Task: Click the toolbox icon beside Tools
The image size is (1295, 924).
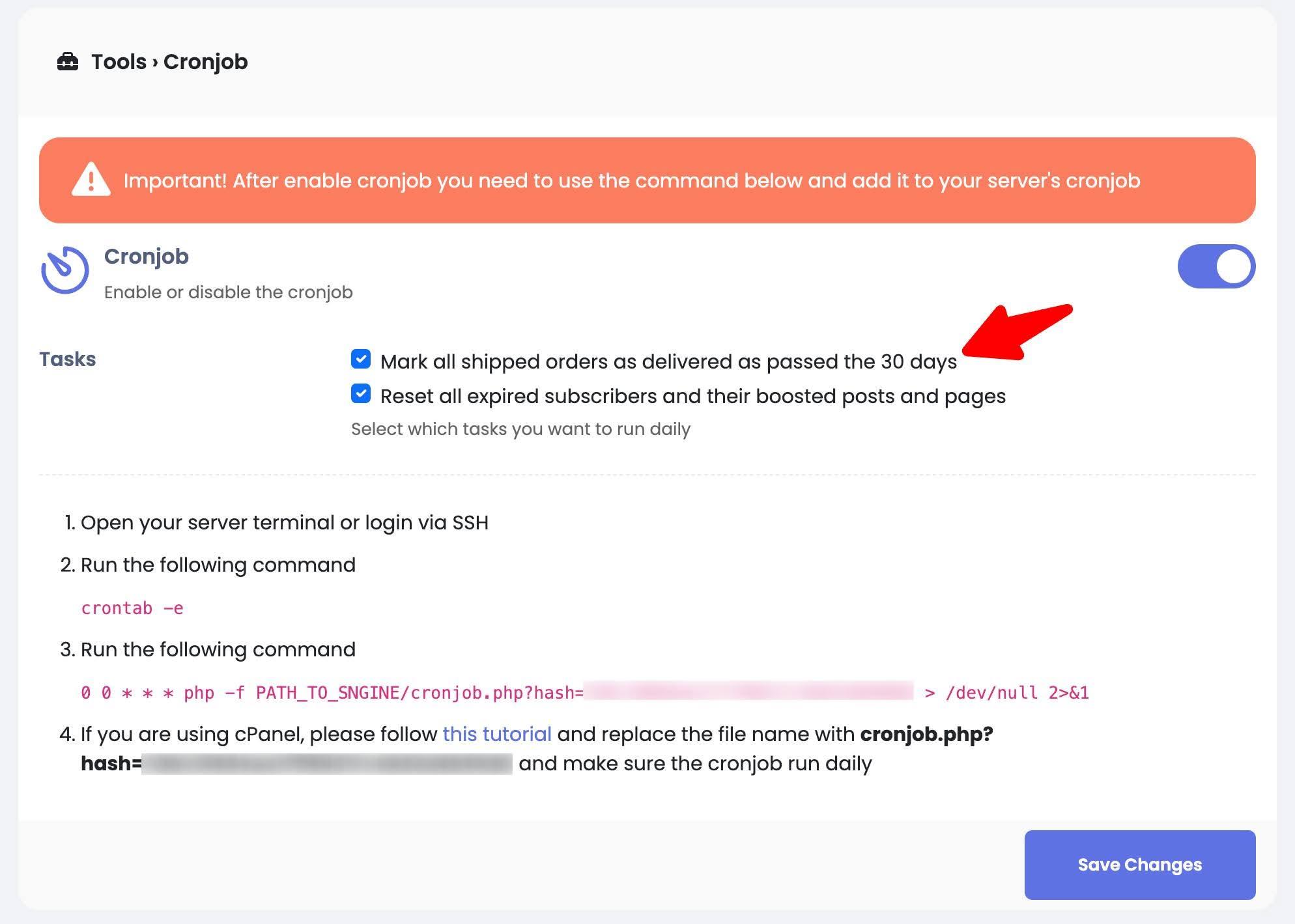Action: tap(68, 62)
